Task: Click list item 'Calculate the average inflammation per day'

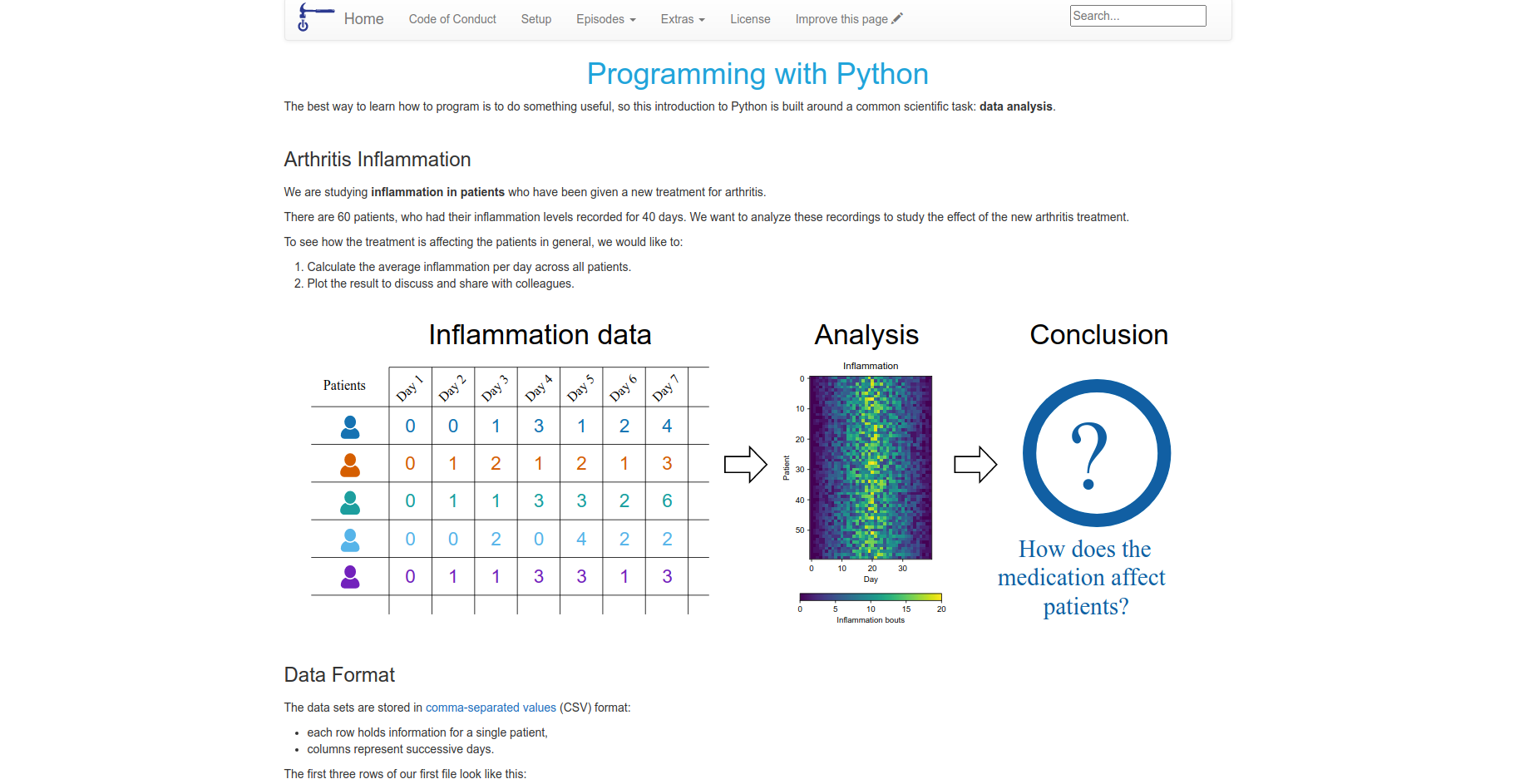Action: (469, 267)
